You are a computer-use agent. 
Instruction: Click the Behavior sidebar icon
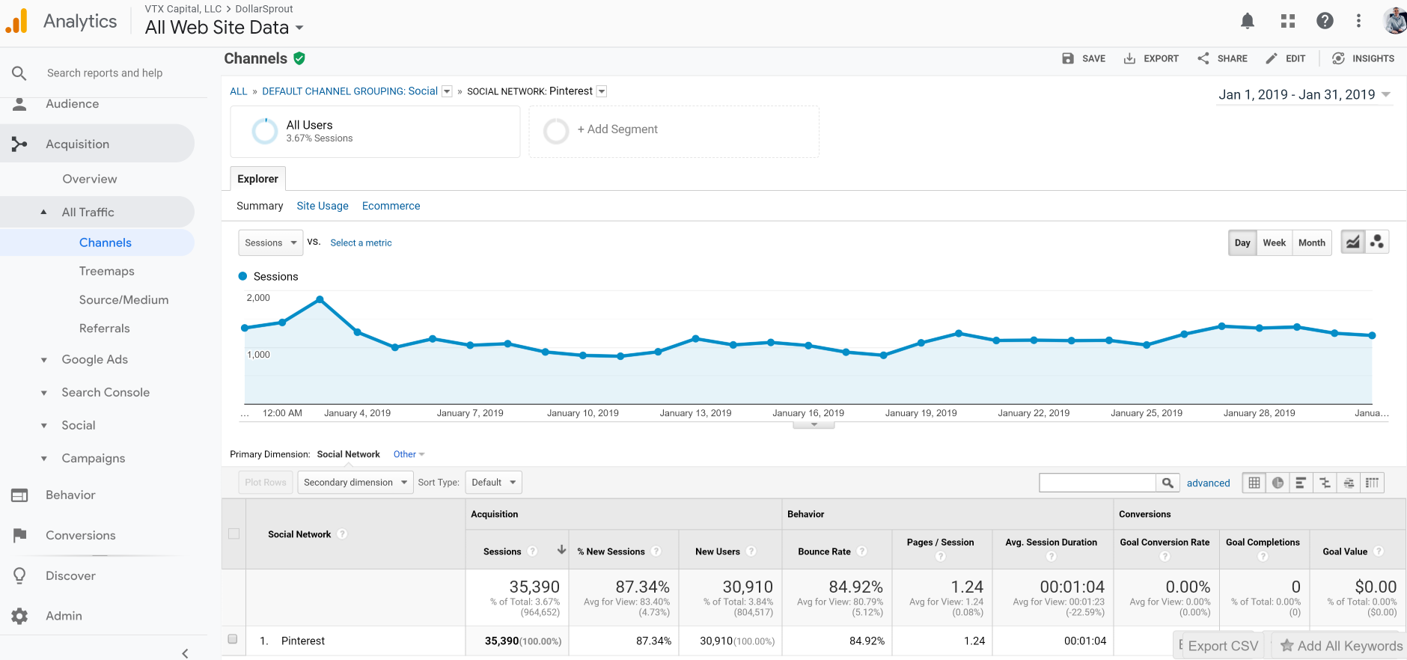coord(19,495)
